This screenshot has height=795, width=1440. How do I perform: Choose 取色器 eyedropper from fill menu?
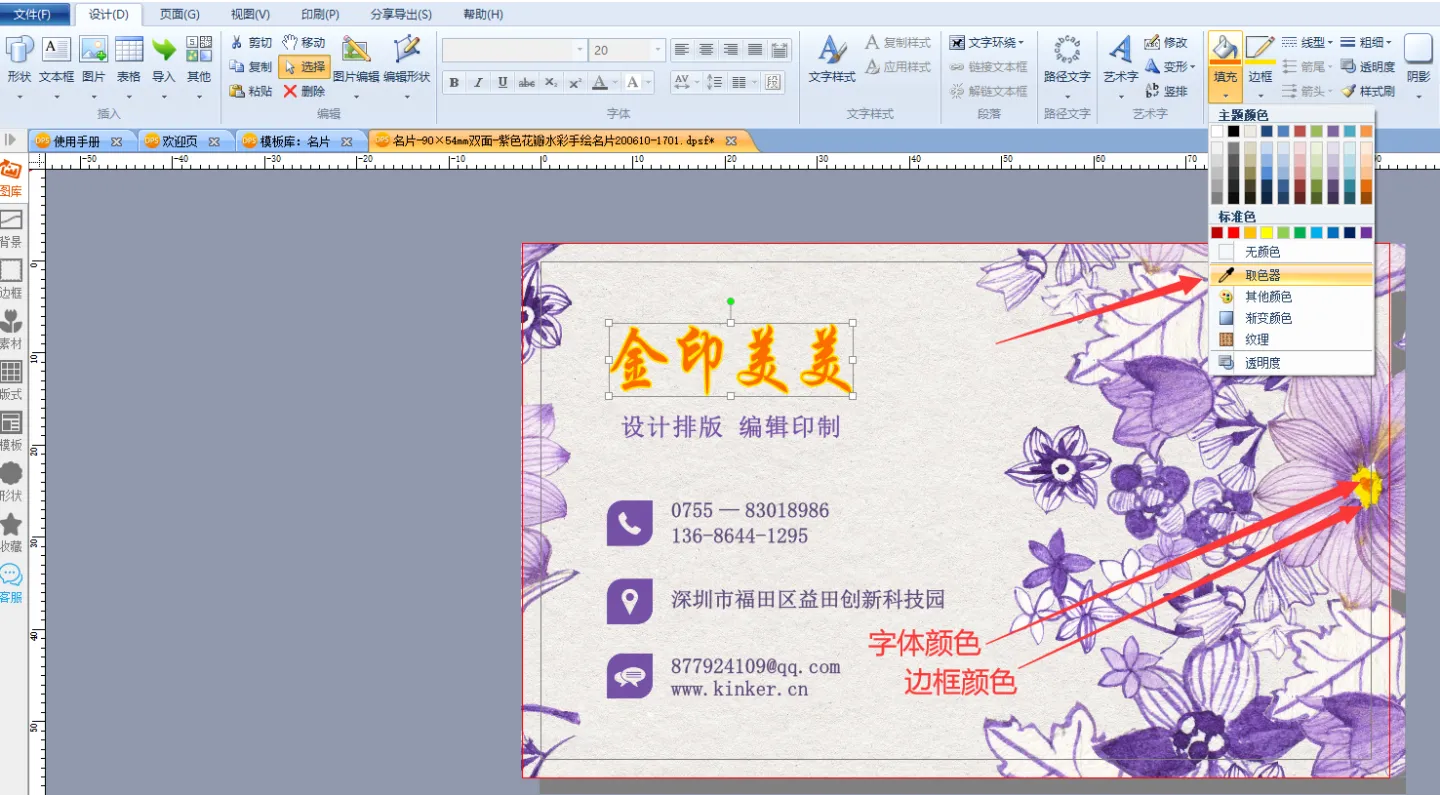(1292, 275)
